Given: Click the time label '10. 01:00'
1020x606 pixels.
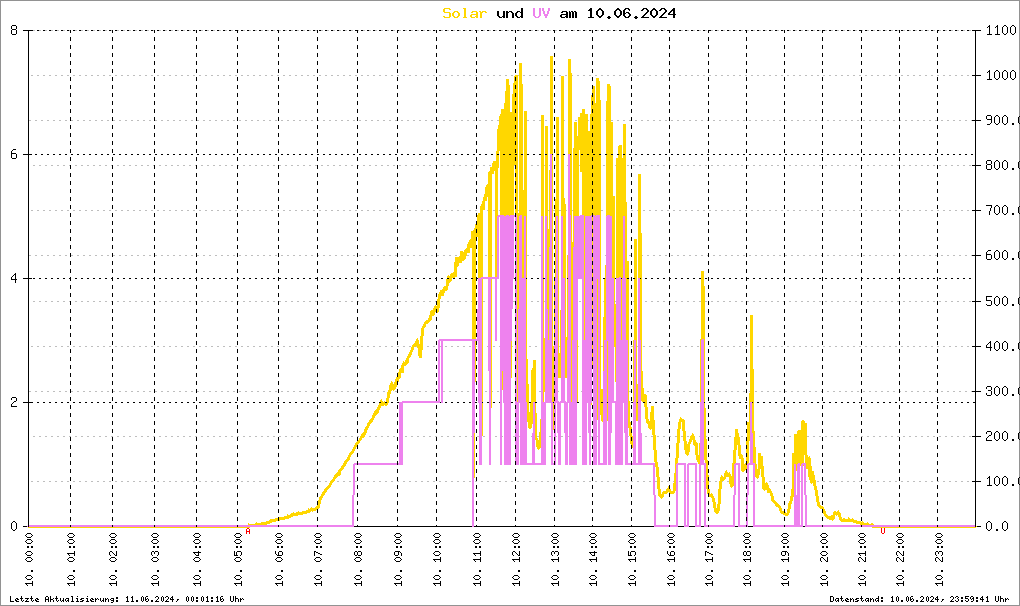Looking at the screenshot, I should 71,559.
